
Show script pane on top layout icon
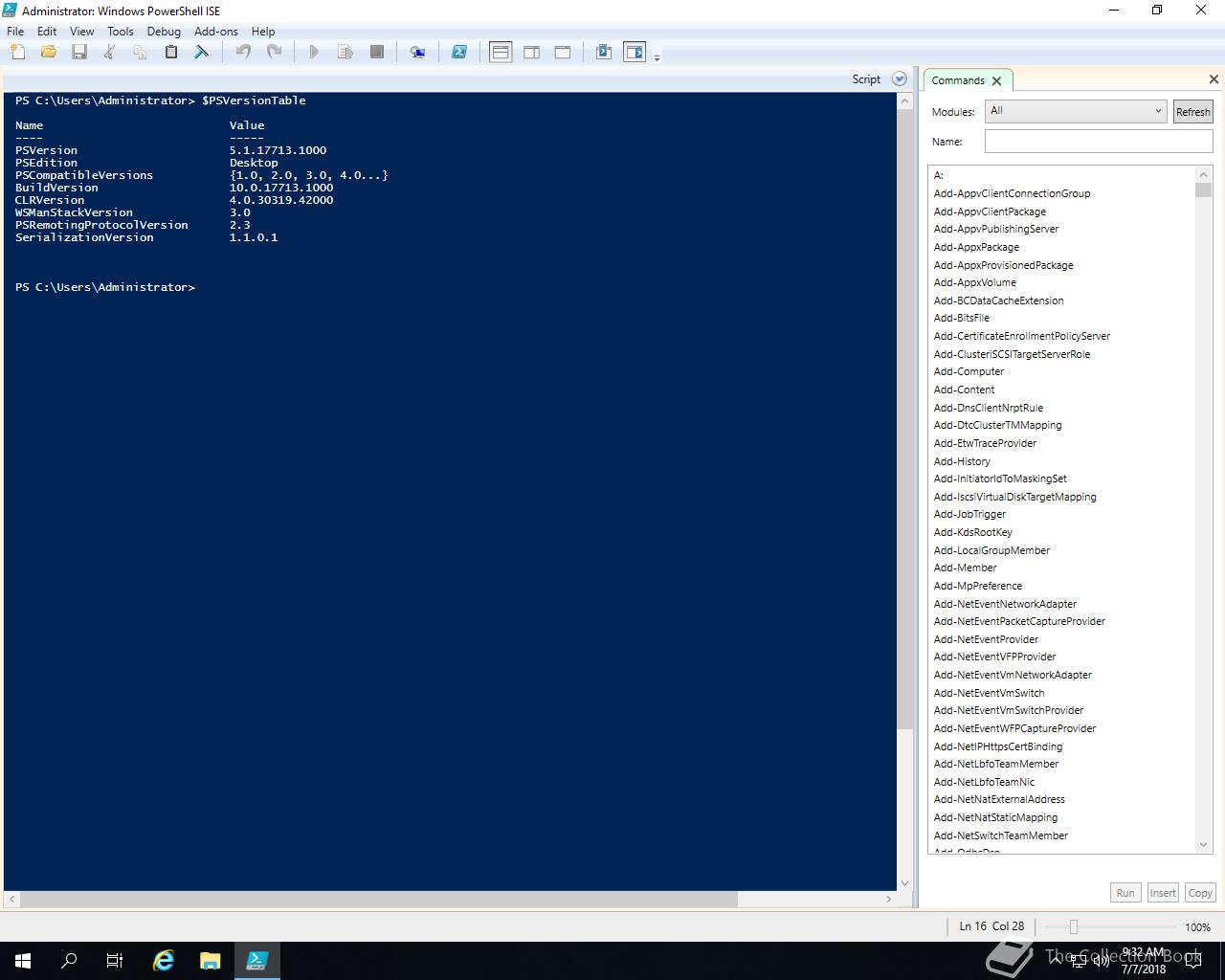click(501, 53)
